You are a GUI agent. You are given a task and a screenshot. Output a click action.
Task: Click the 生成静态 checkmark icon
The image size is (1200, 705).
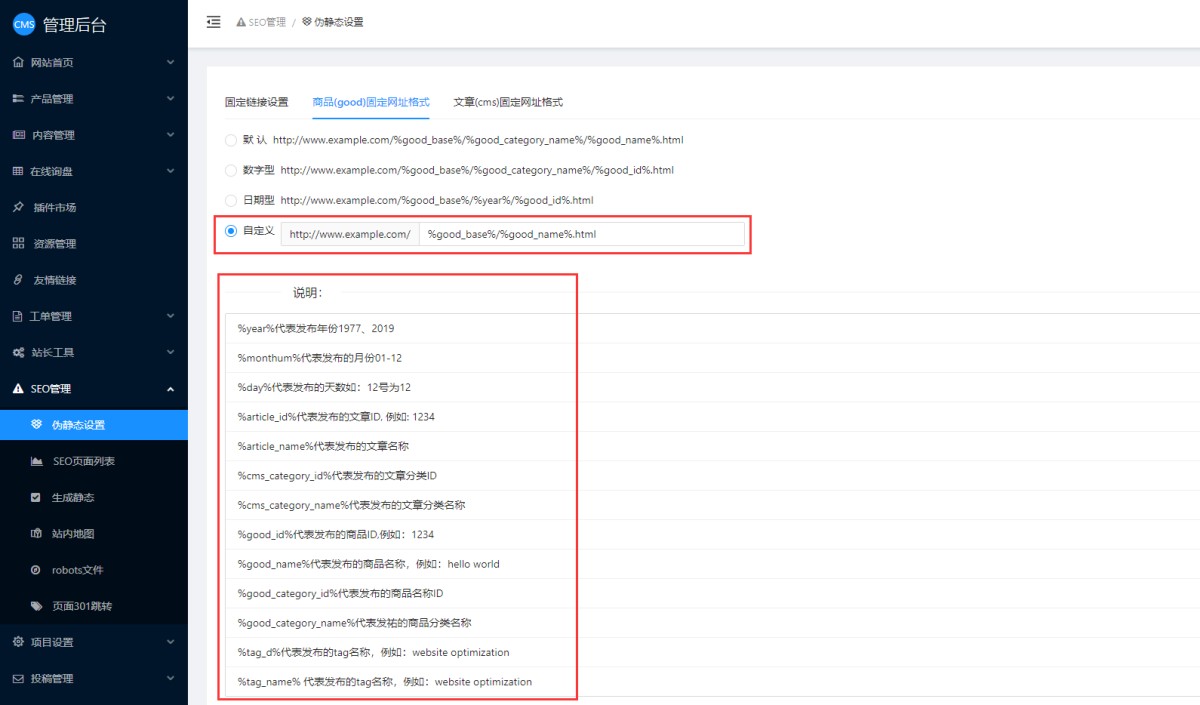point(36,497)
